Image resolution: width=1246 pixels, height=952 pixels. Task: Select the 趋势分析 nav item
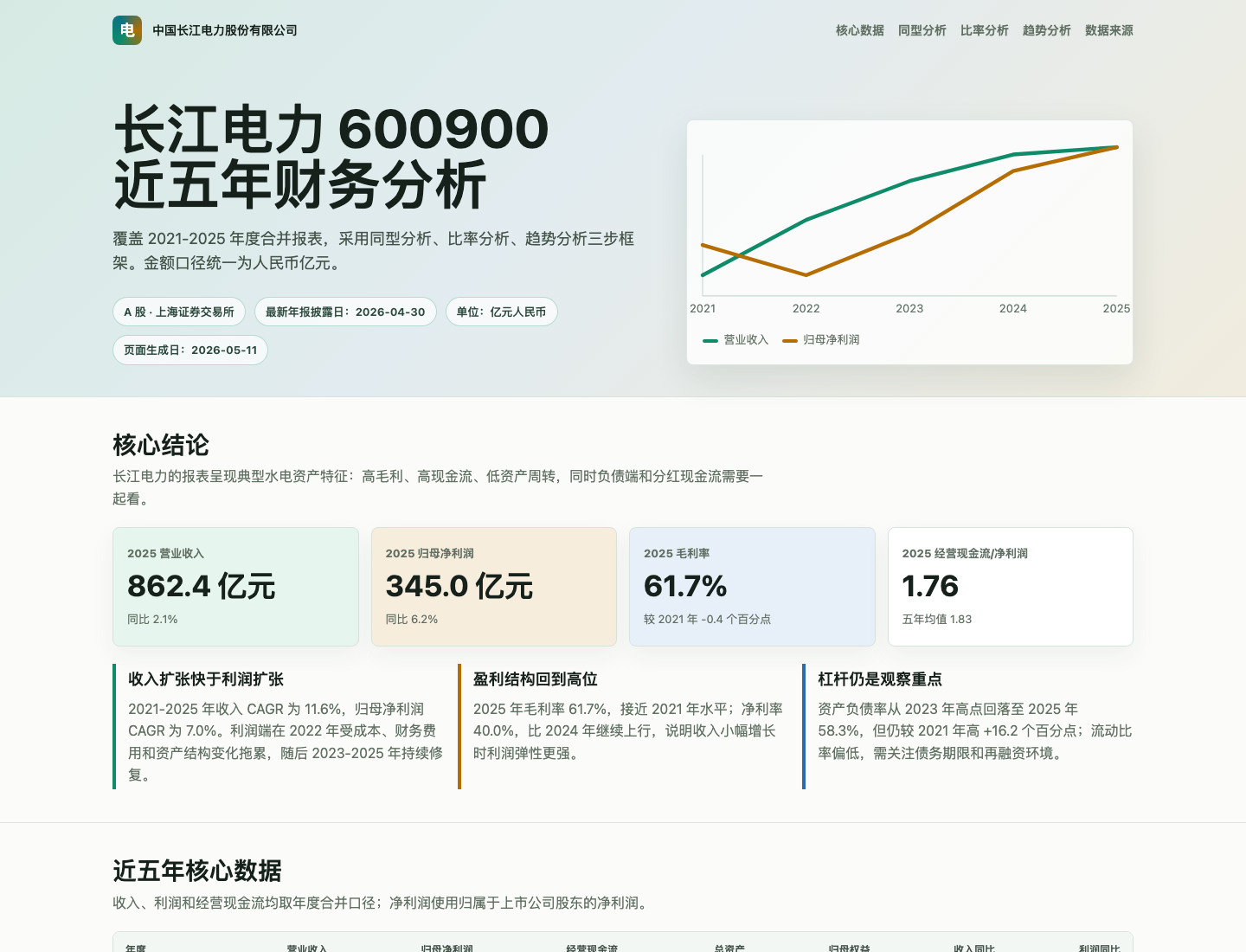coord(1046,30)
